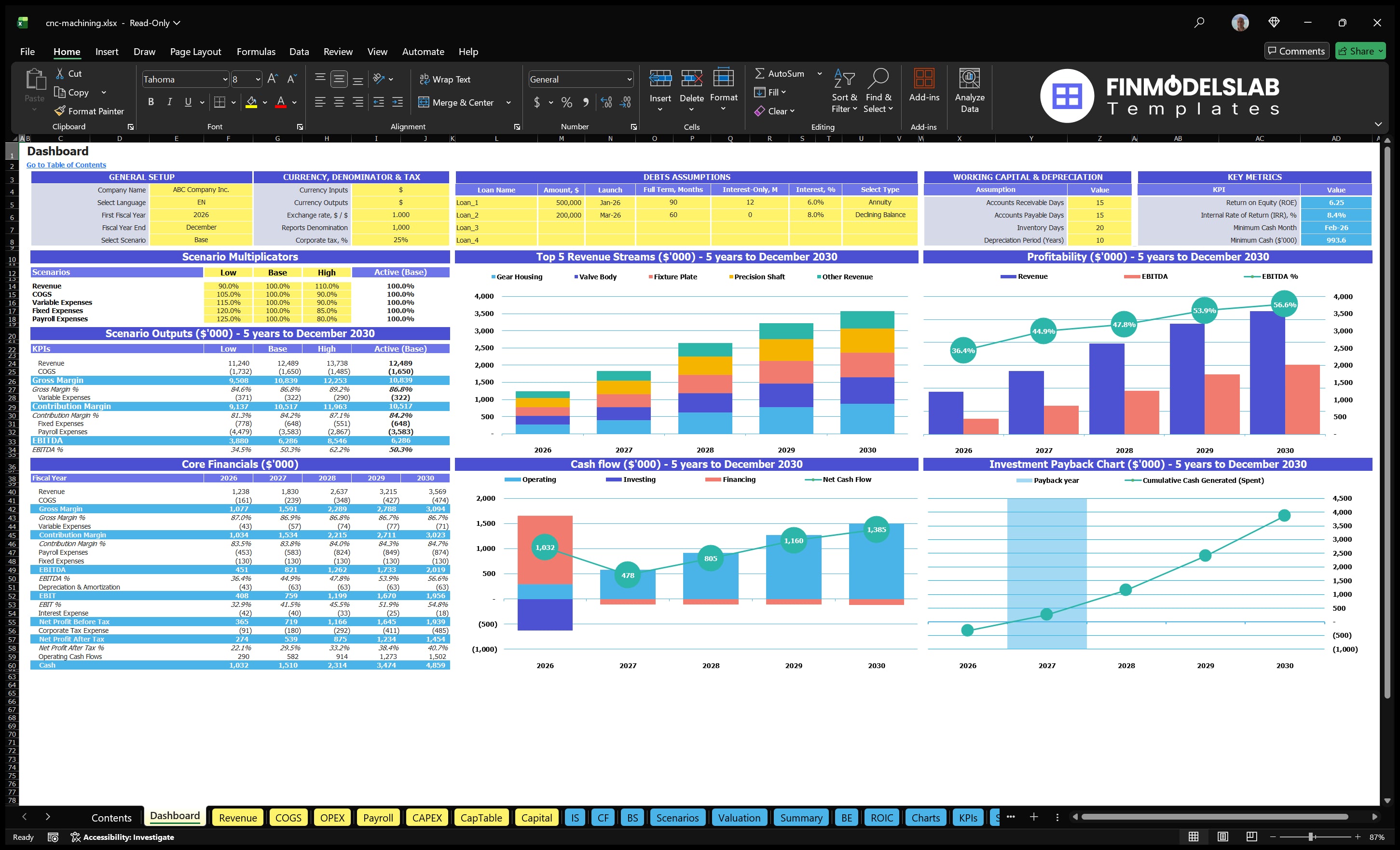The image size is (1400, 850).
Task: Add a new sheet with plus button
Action: click(x=1034, y=817)
